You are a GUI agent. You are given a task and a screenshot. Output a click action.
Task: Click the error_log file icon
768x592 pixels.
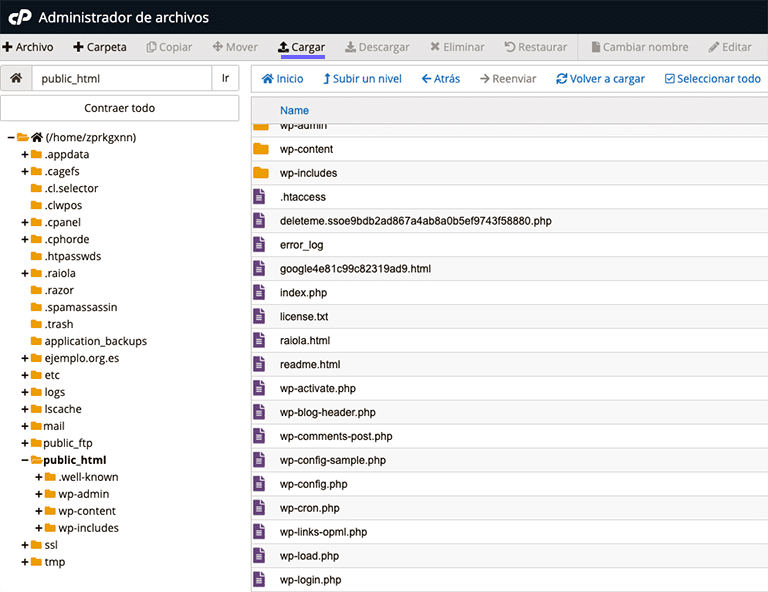pos(259,244)
